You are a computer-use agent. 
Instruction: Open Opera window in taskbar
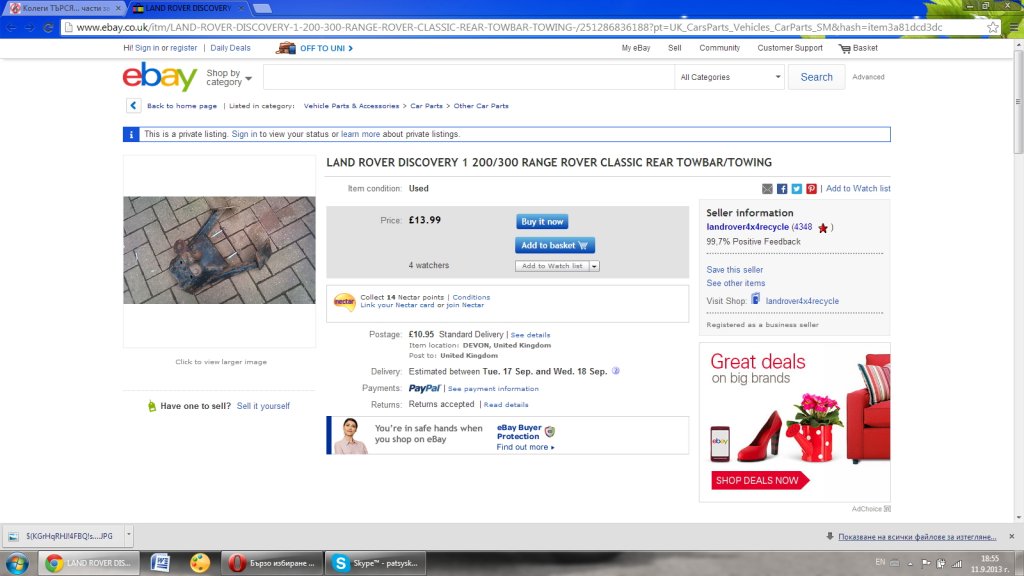click(272, 563)
